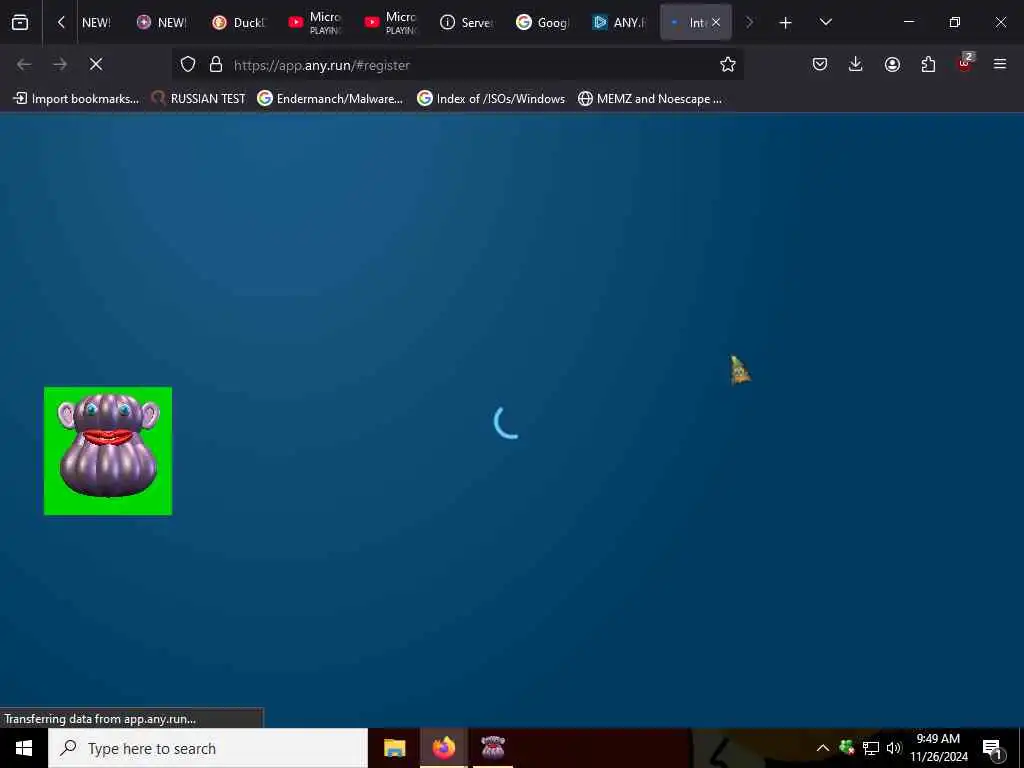Expand the list all tabs dropdown
Viewport: 1024px width, 768px height.
(x=825, y=22)
